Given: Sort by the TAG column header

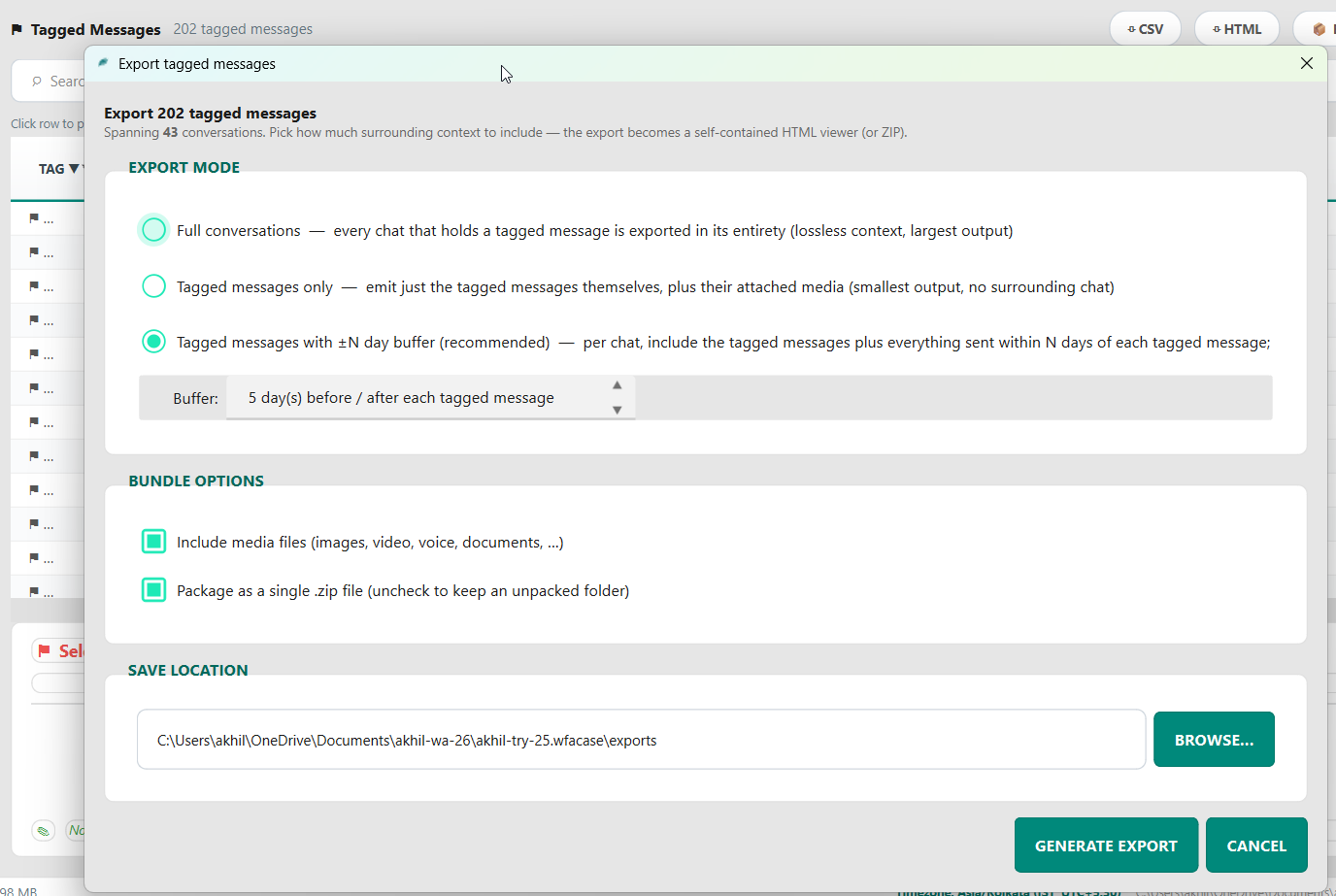Looking at the screenshot, I should [x=58, y=169].
